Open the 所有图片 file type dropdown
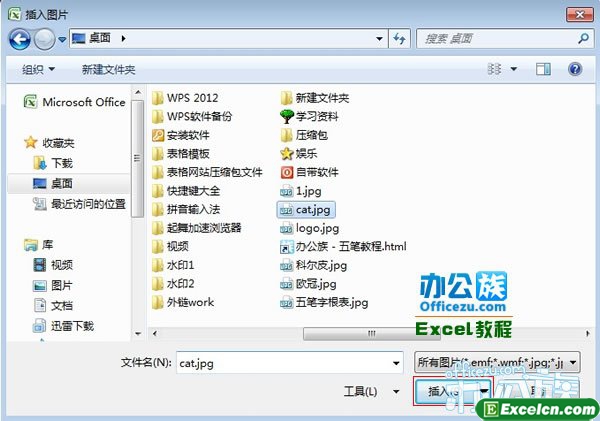Viewport: 600px width, 421px height. (x=497, y=362)
